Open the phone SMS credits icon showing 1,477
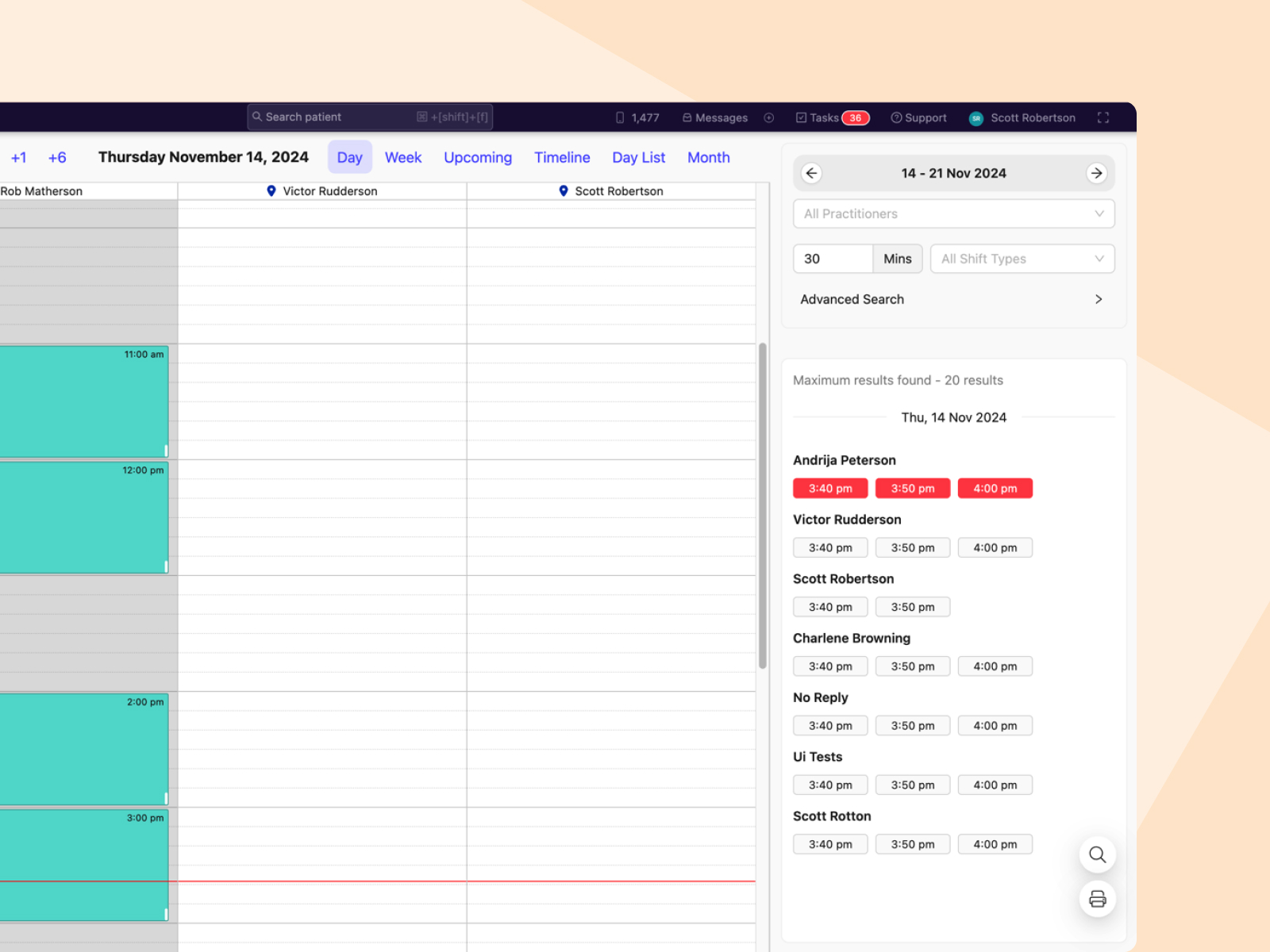 pyautogui.click(x=620, y=117)
